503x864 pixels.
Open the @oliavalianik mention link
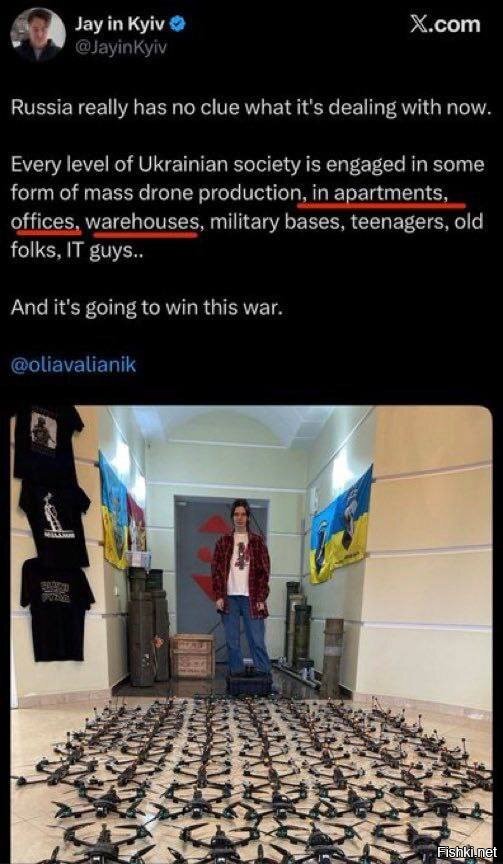click(73, 365)
